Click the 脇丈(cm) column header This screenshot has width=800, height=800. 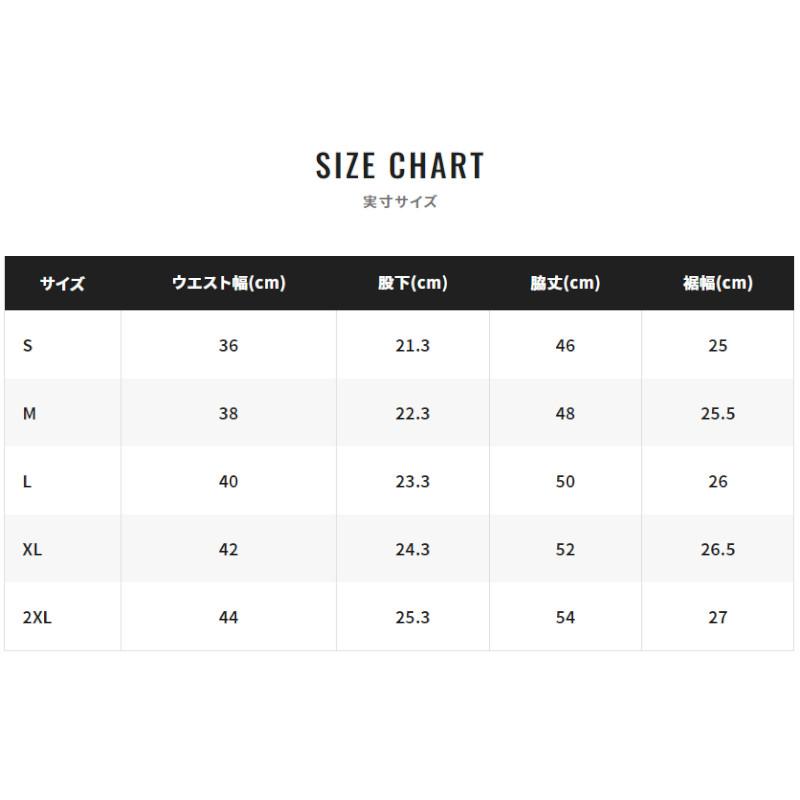pyautogui.click(x=565, y=283)
